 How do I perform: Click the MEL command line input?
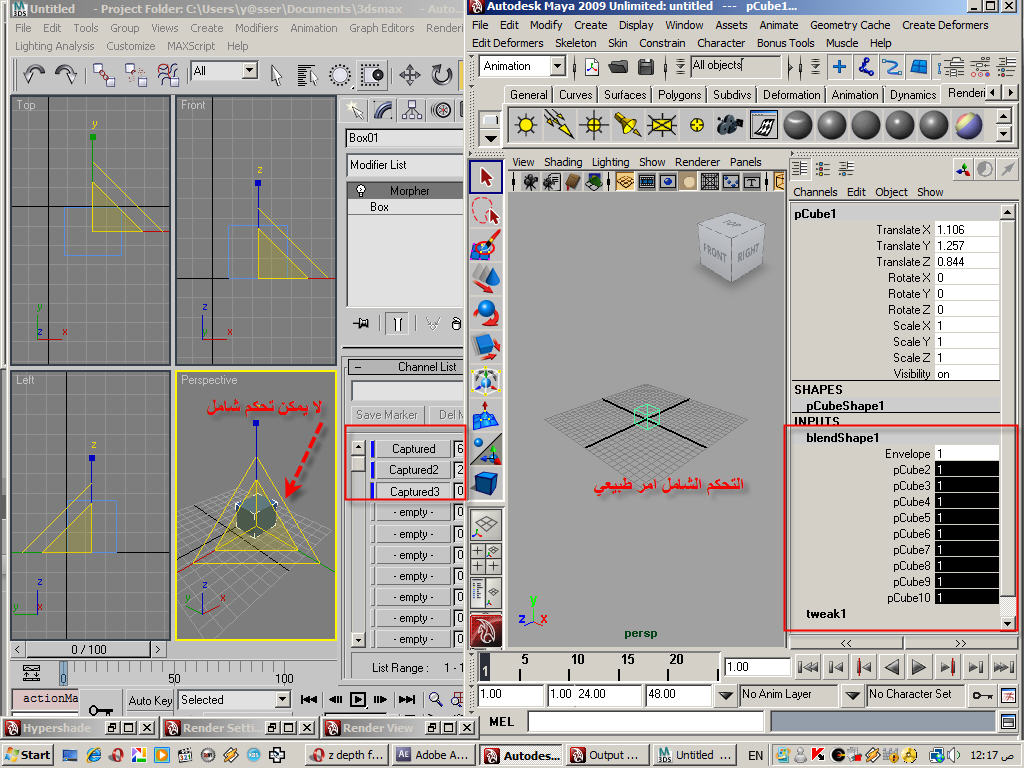pos(645,722)
